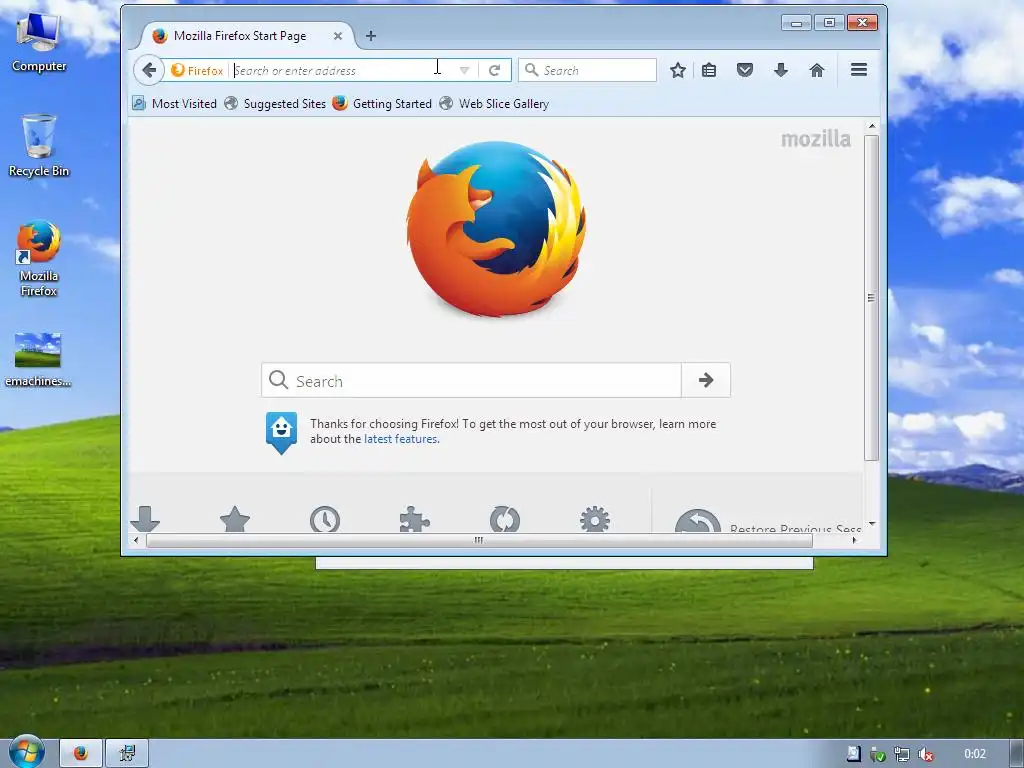Click the taskbar clock showing 0:02

975,754
